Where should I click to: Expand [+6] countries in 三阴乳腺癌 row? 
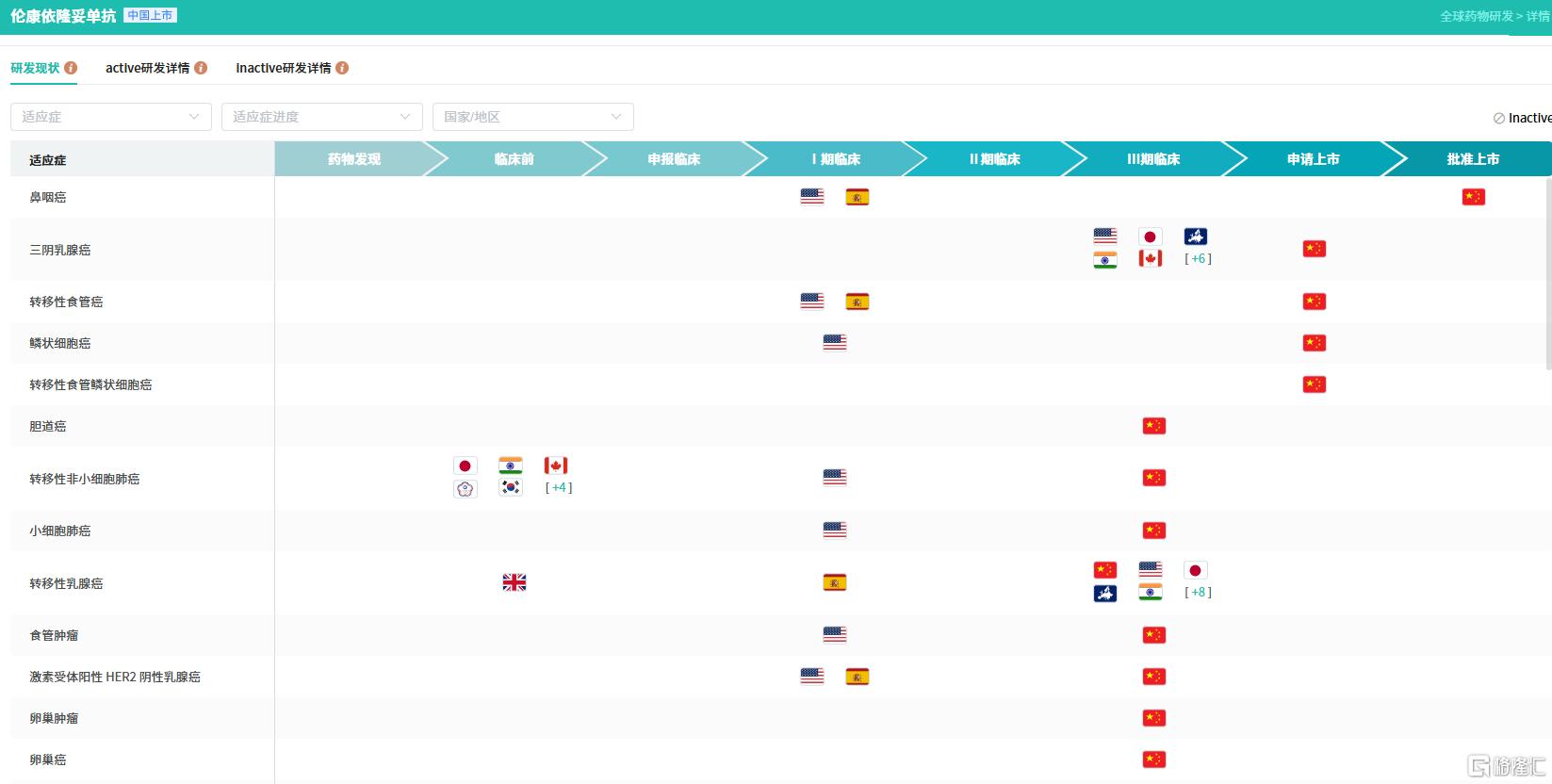(1198, 258)
